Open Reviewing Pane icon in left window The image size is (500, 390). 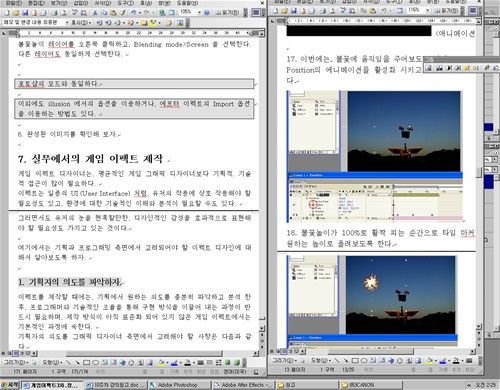[x=180, y=23]
